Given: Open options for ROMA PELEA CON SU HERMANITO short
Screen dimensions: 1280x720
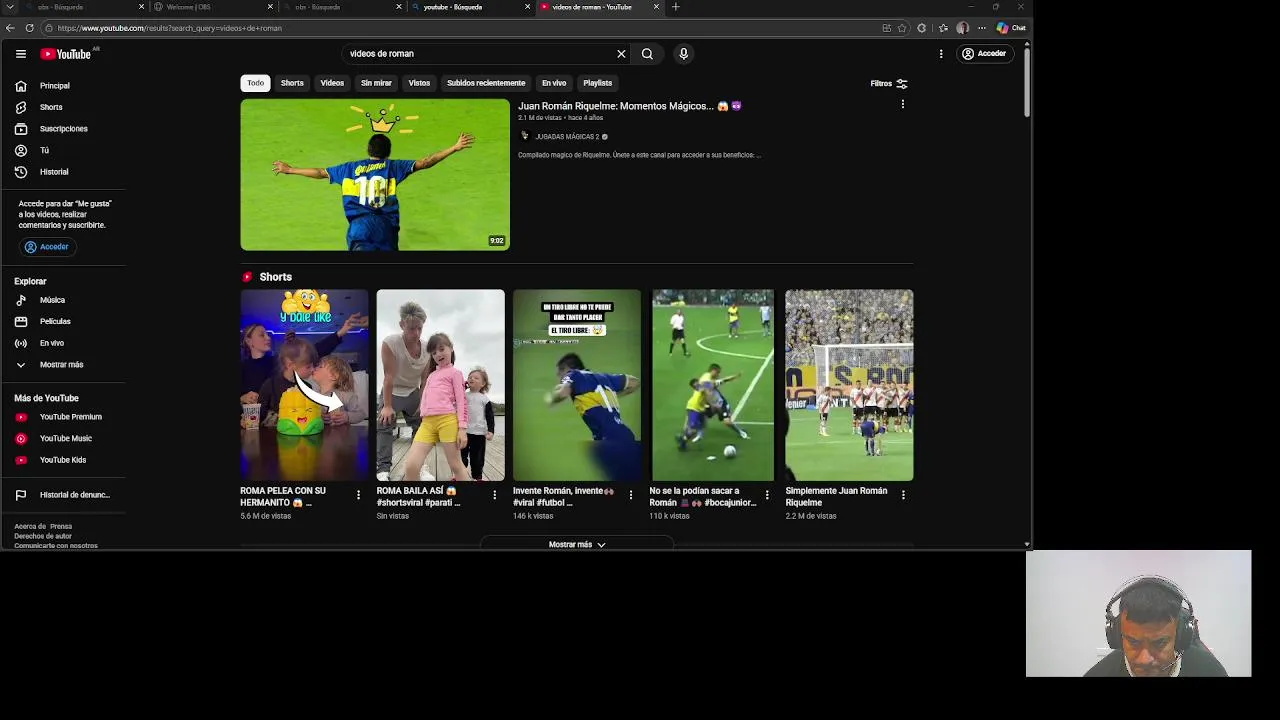Looking at the screenshot, I should (x=358, y=495).
